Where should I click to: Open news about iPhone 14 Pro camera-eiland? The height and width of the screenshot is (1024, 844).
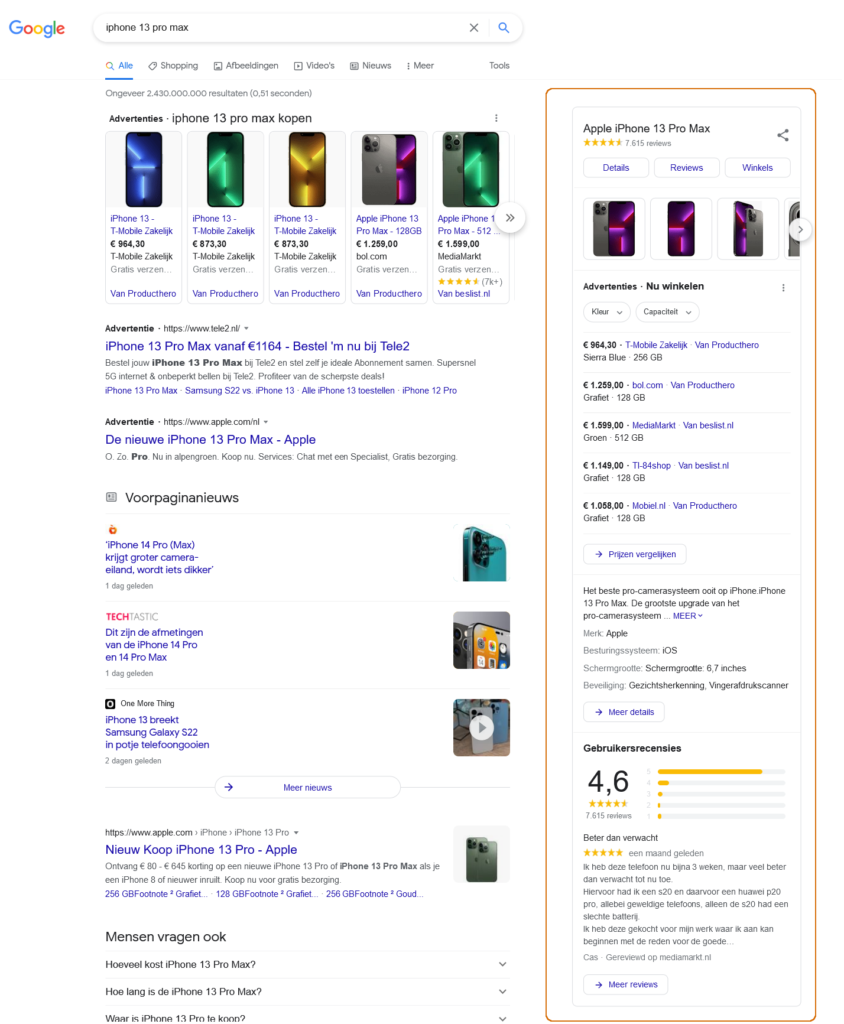(x=159, y=557)
